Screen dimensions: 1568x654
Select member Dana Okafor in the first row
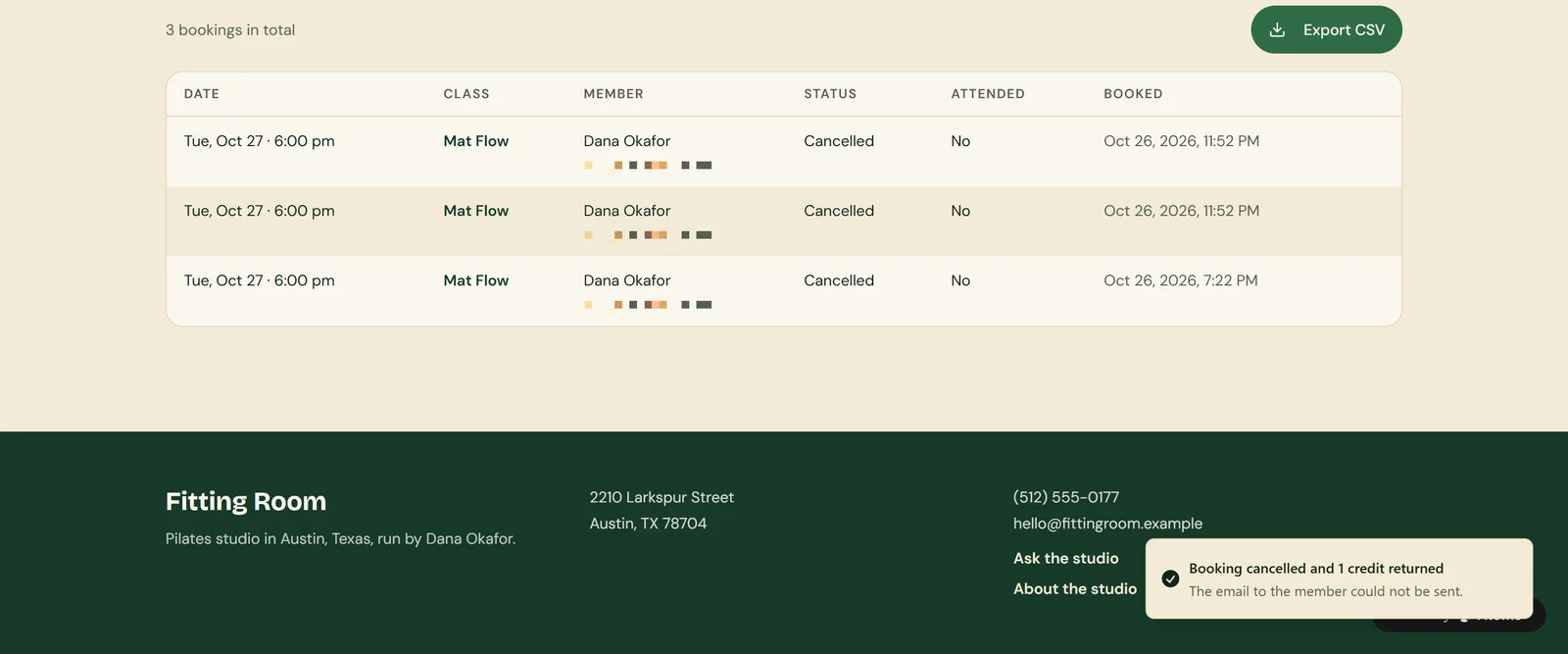627,141
